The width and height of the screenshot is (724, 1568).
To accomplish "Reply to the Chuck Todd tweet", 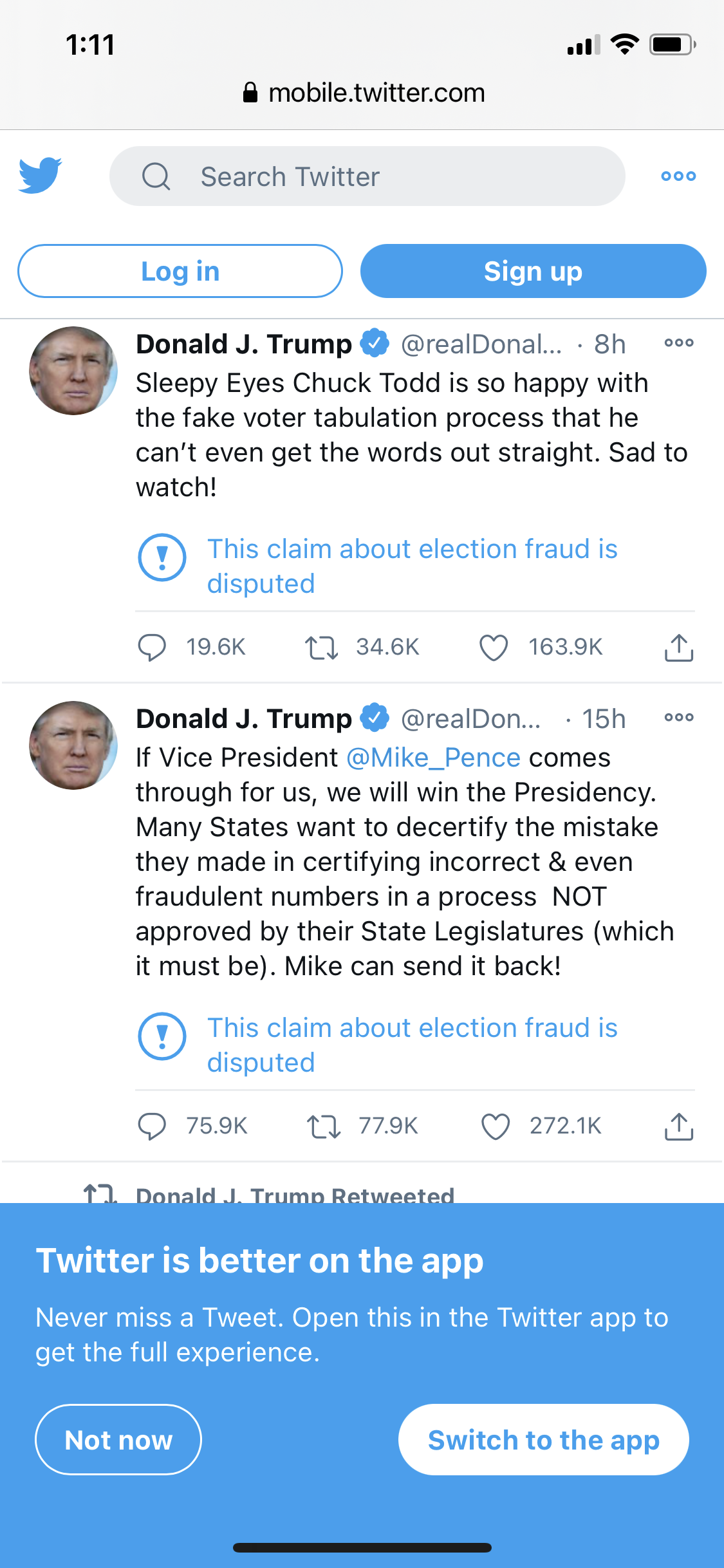I will tap(153, 648).
